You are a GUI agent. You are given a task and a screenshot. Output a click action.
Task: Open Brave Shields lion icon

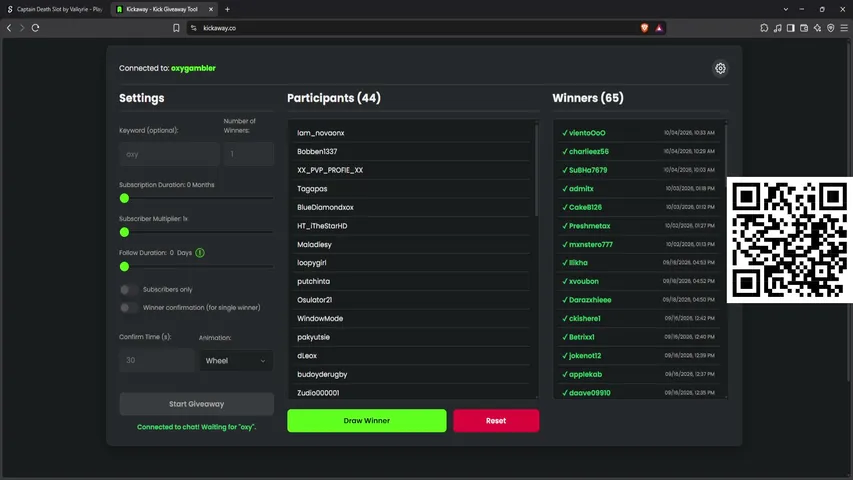(645, 28)
